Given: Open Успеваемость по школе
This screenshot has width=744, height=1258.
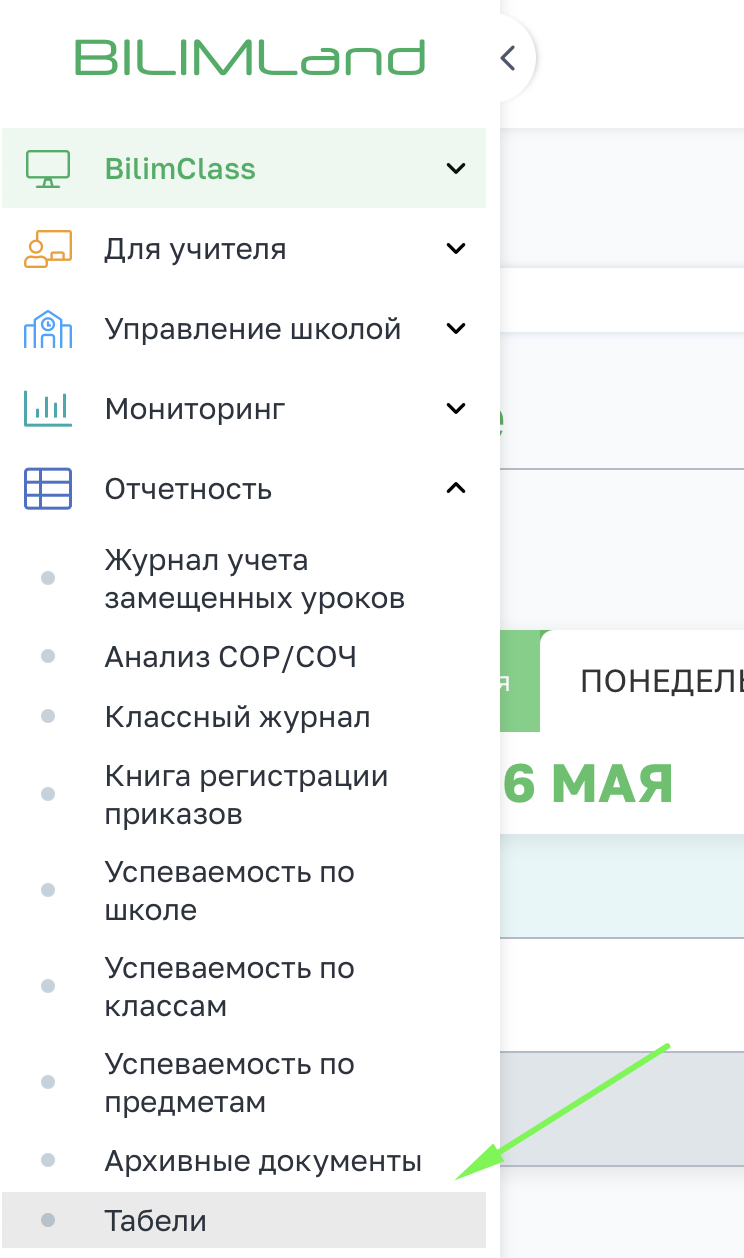Looking at the screenshot, I should [229, 891].
